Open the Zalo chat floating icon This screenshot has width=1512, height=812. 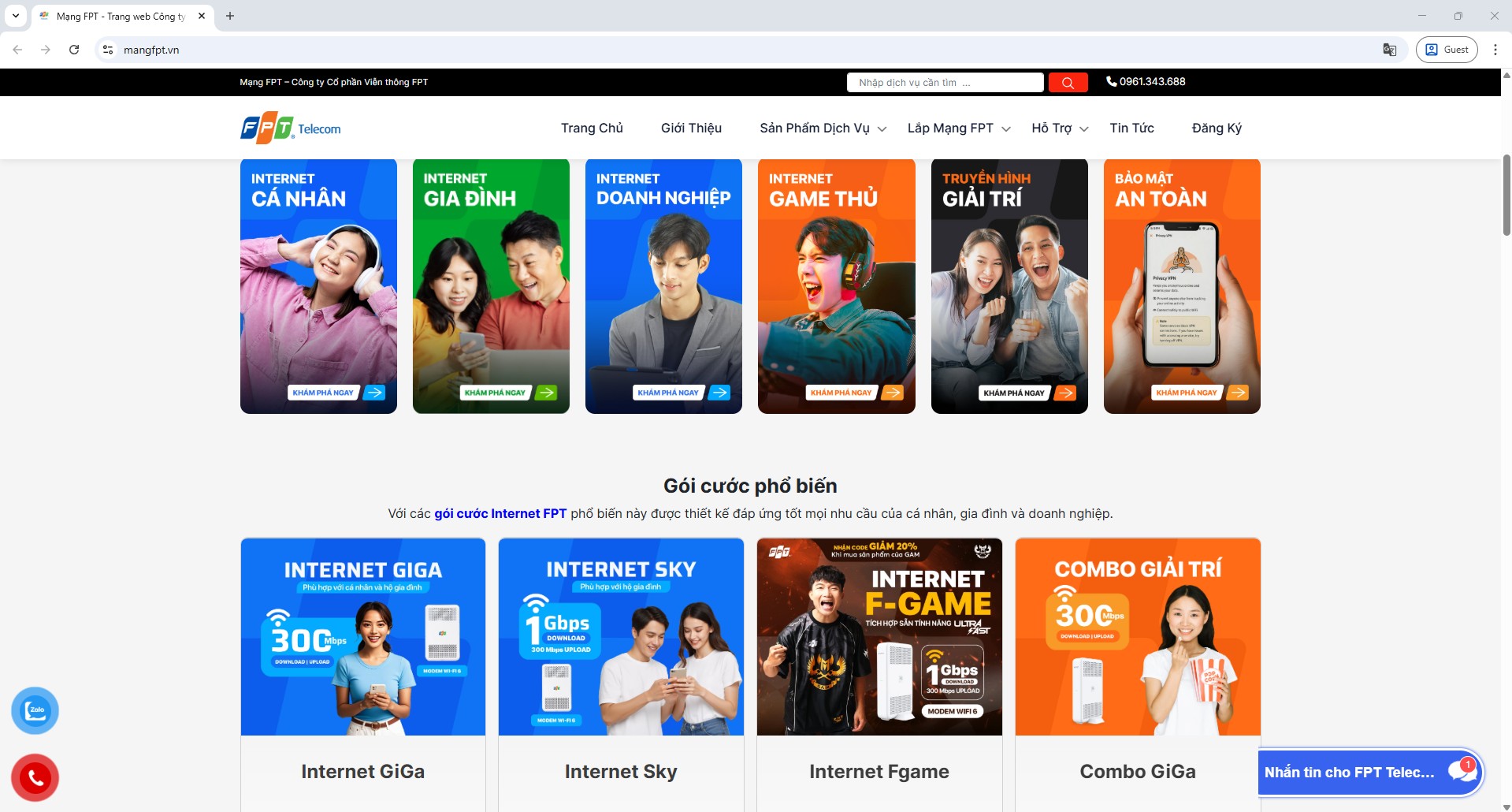pos(35,710)
